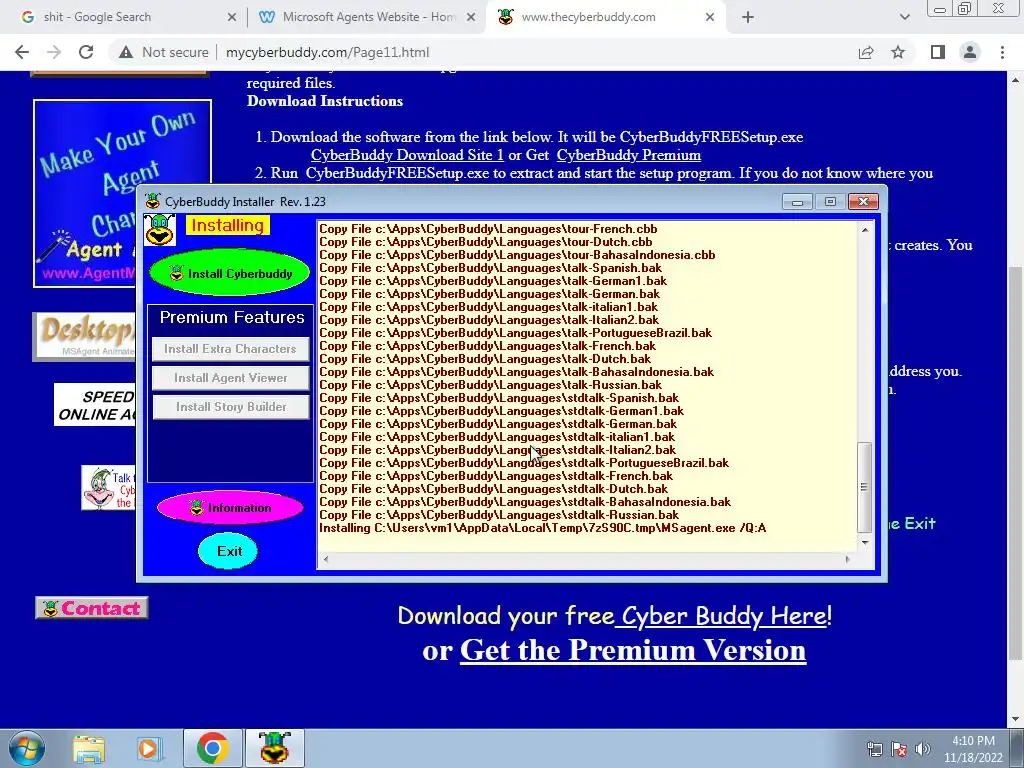1024x768 pixels.
Task: Click network tray icon
Action: click(874, 749)
